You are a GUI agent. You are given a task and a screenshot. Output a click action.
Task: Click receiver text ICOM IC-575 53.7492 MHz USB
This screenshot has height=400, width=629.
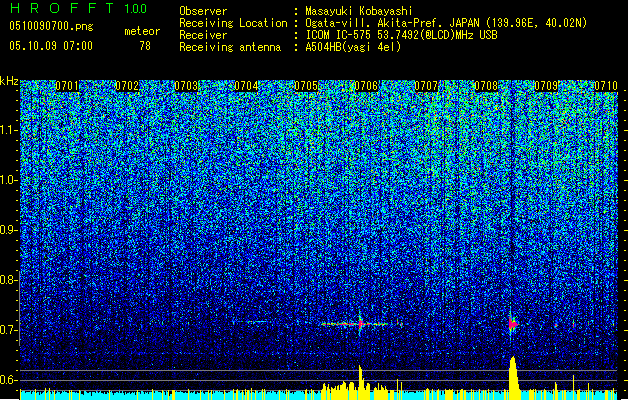(401, 35)
